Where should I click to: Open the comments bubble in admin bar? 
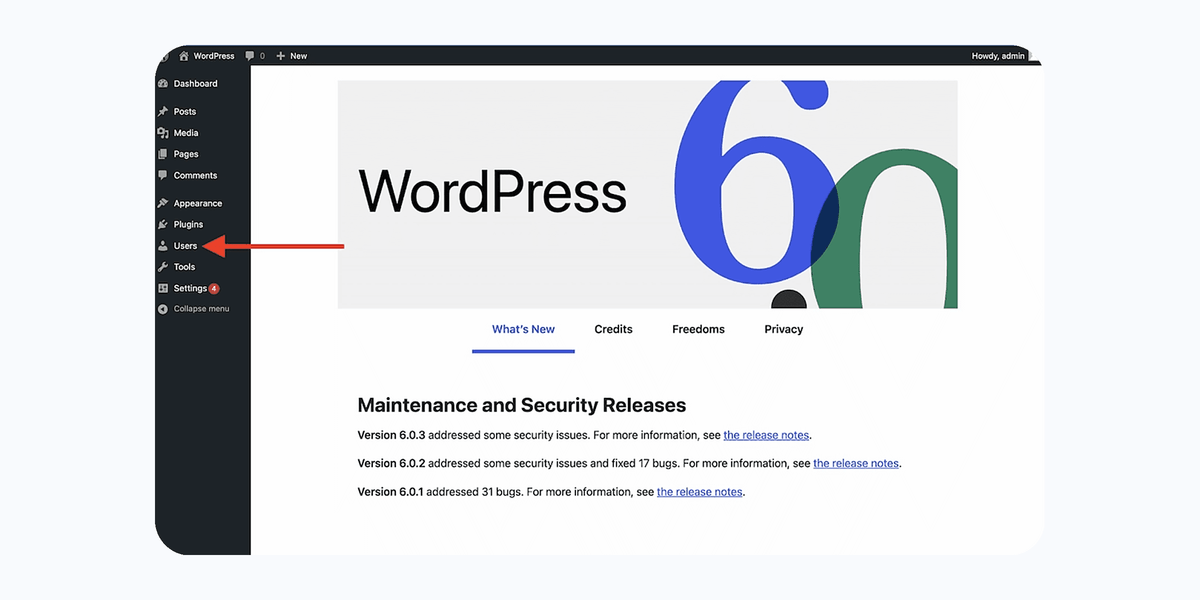coord(250,56)
